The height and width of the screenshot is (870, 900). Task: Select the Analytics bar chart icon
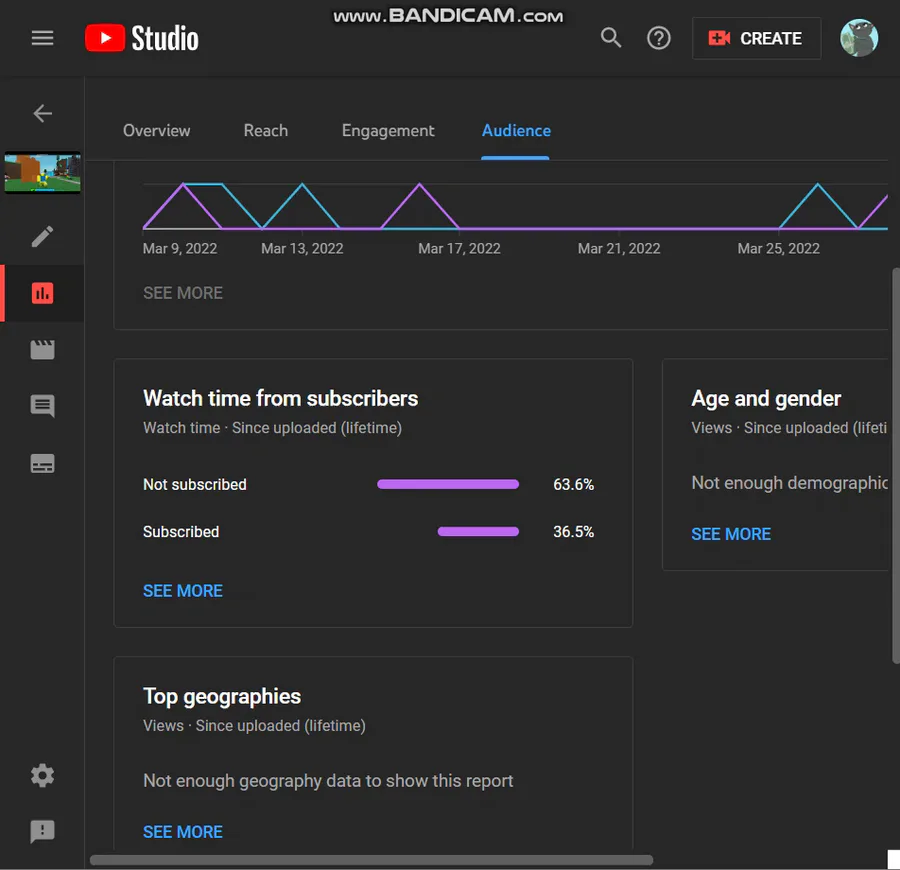click(x=42, y=293)
